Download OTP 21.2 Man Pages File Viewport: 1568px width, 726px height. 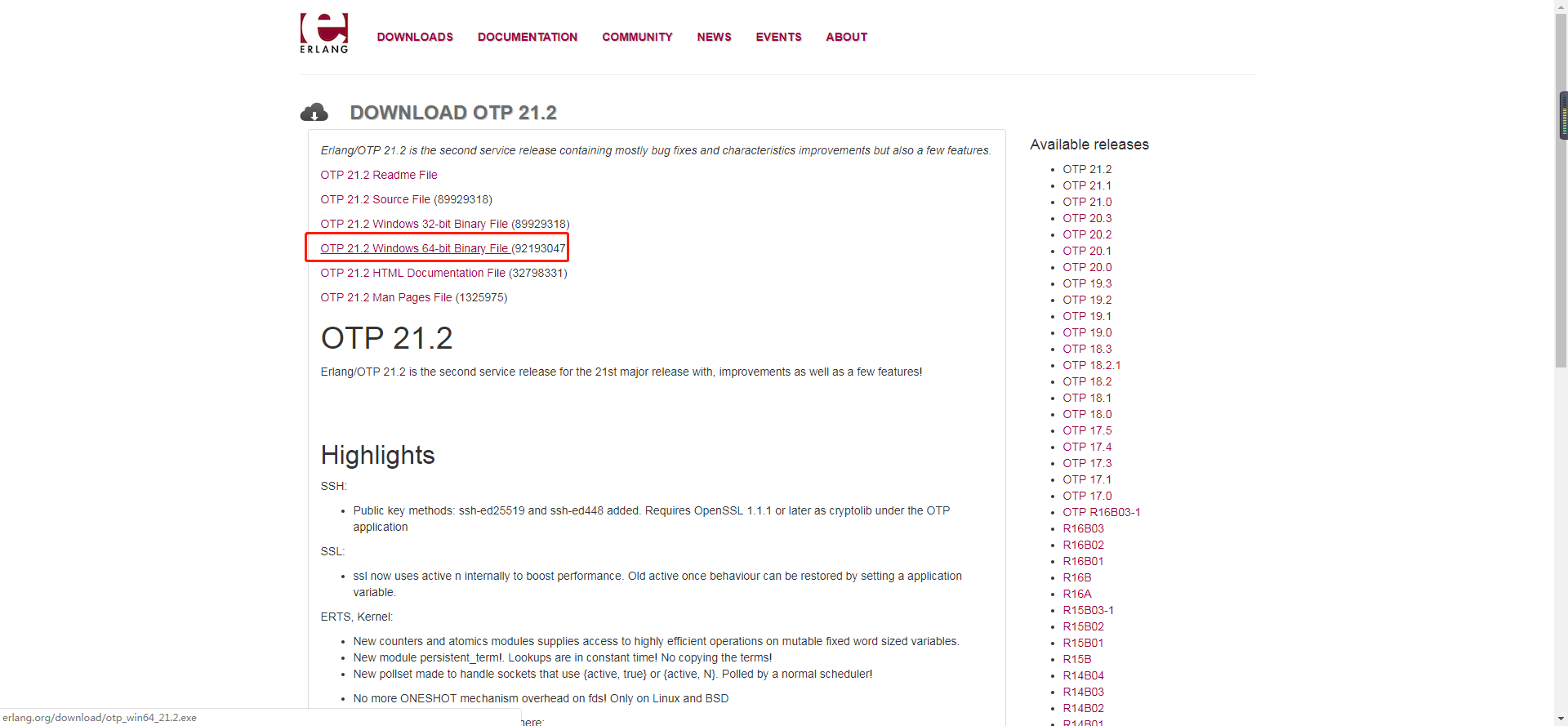[x=386, y=297]
